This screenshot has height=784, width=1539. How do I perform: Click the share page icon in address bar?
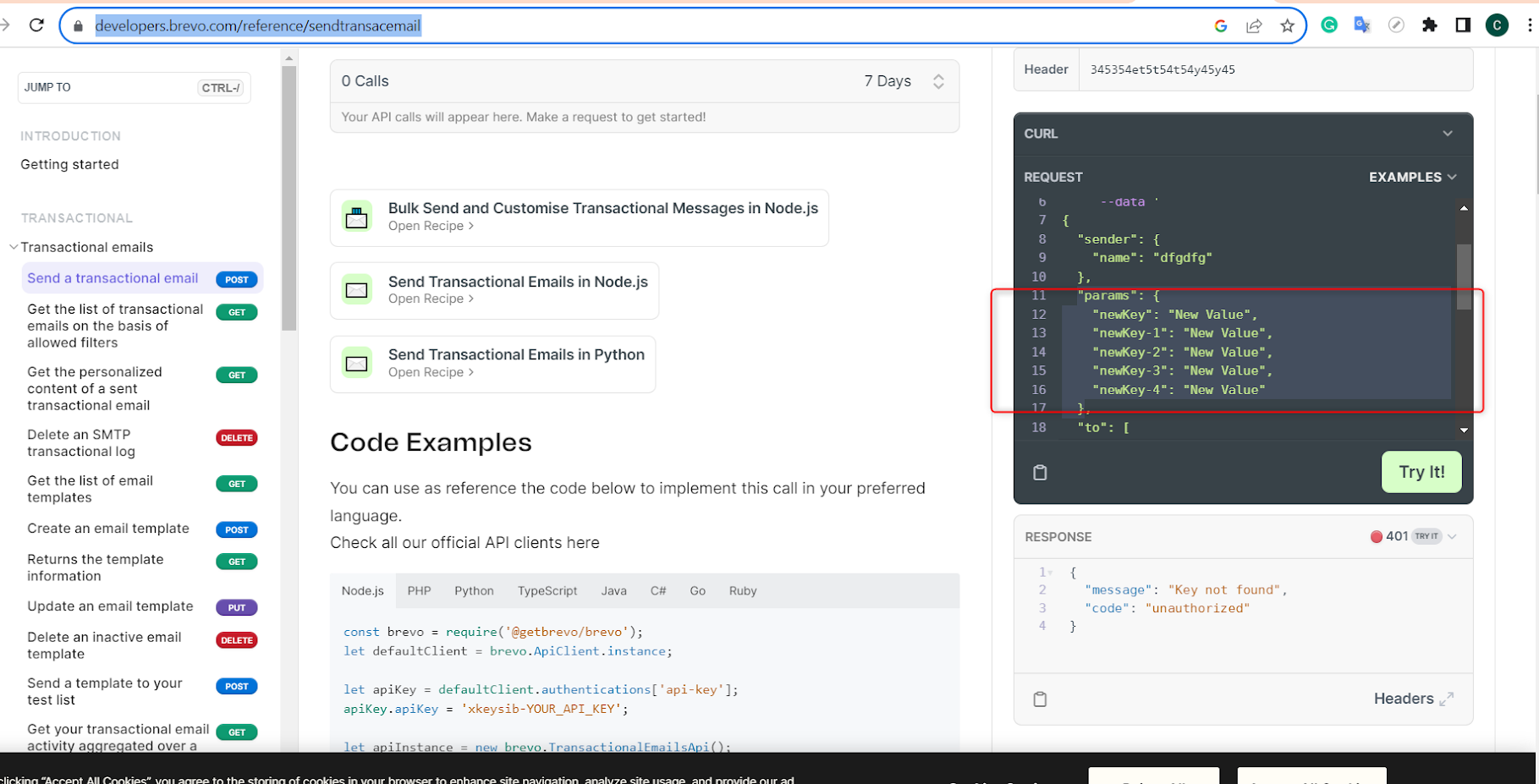pos(1254,26)
